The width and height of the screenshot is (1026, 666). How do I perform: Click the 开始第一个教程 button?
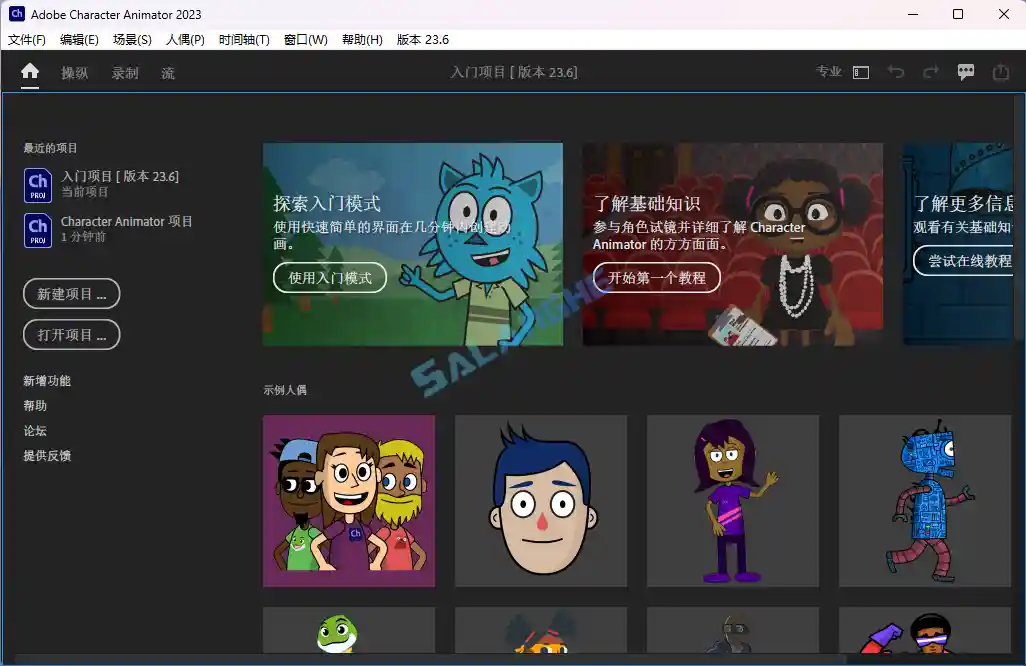click(657, 277)
